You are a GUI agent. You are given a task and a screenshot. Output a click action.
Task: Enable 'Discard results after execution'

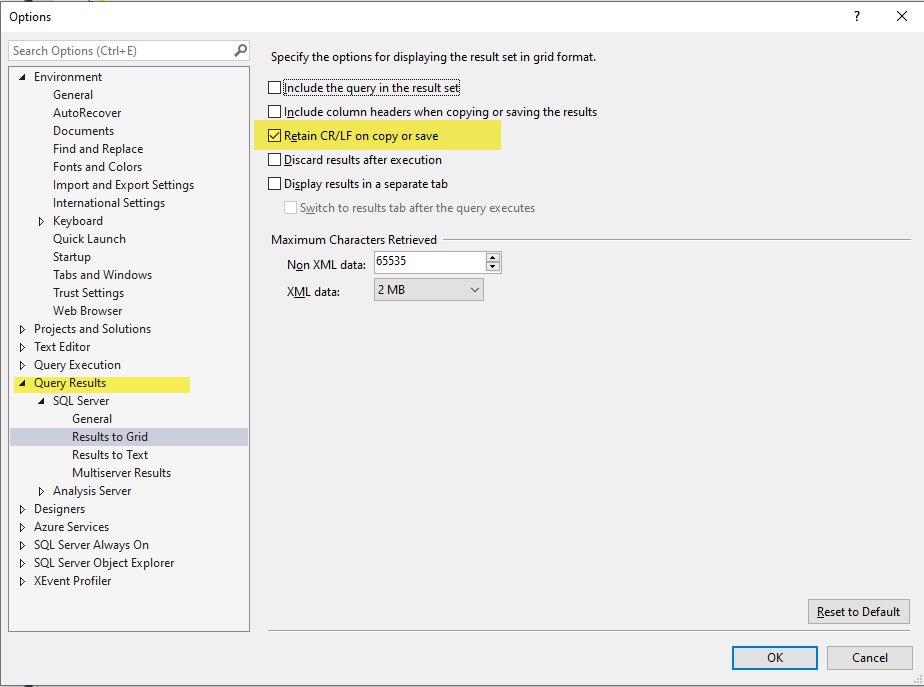(275, 159)
